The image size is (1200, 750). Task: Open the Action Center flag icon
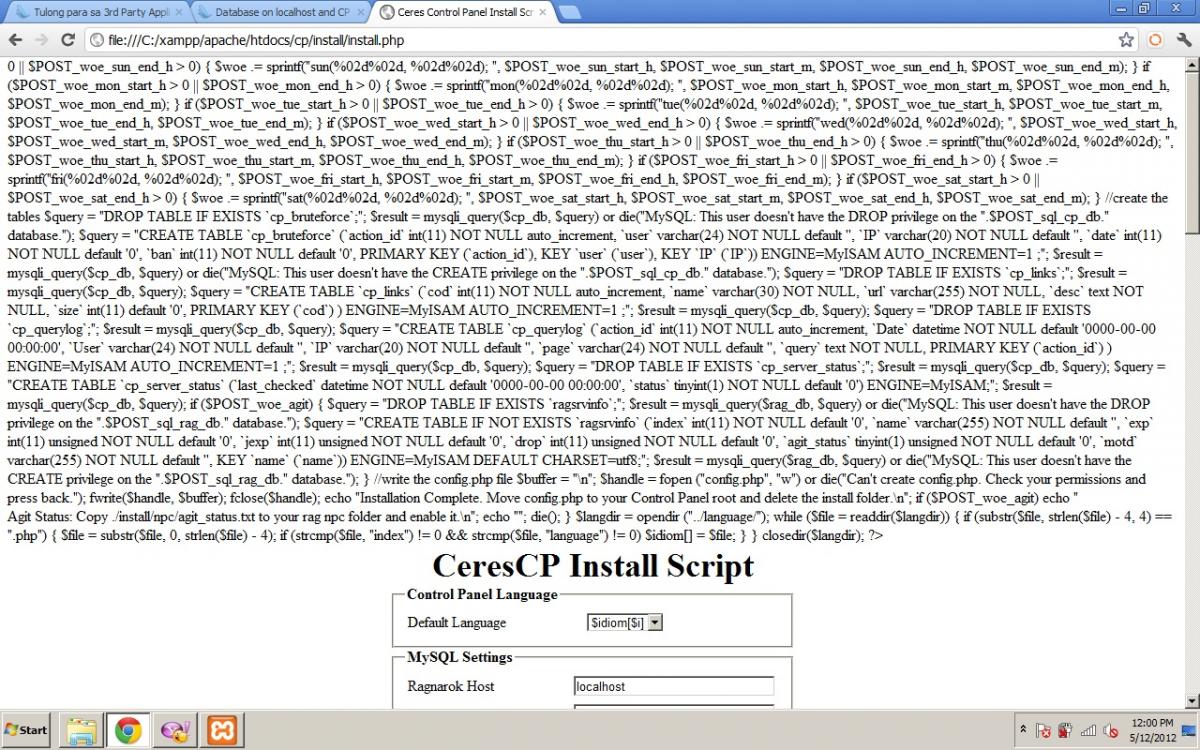coord(1043,731)
